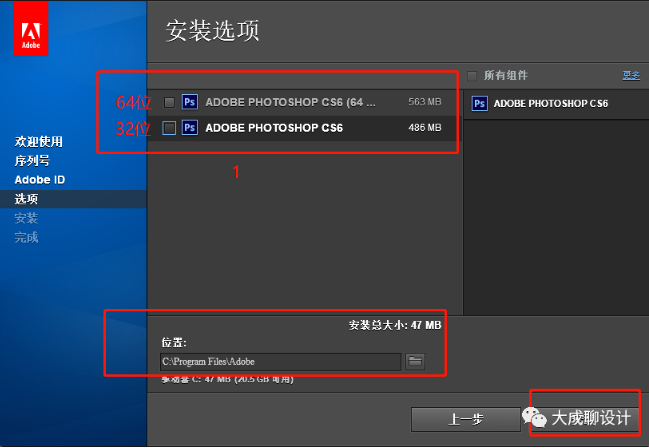Enable the 64-bit Adobe Photoshop CS6 checkbox

click(169, 102)
